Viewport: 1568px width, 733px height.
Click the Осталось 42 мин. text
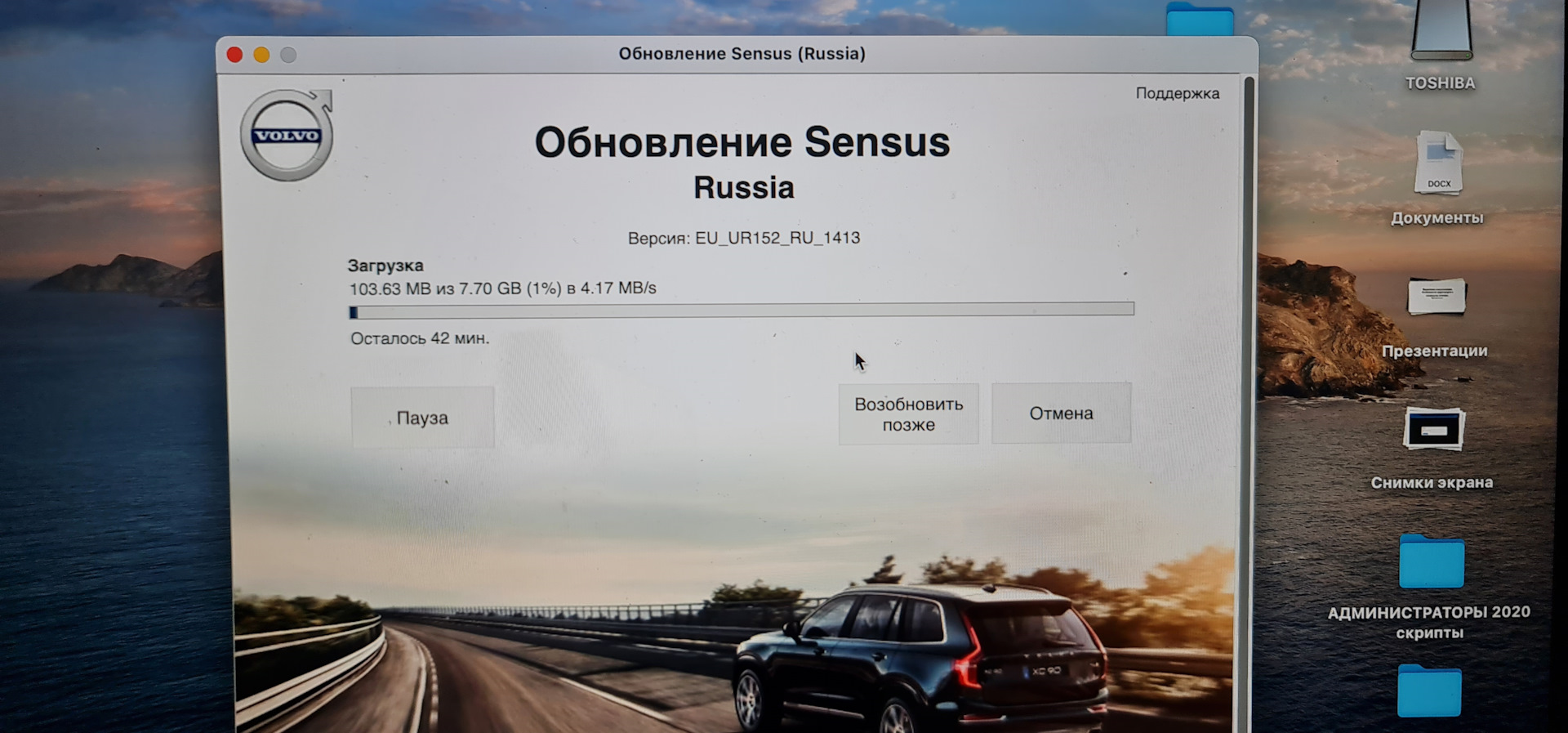tap(420, 338)
